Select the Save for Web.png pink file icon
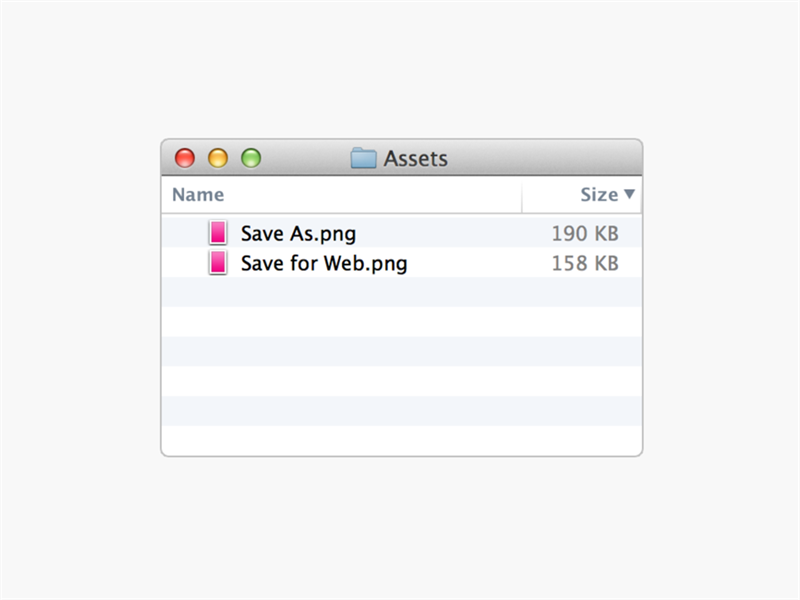The width and height of the screenshot is (800, 600). click(218, 263)
